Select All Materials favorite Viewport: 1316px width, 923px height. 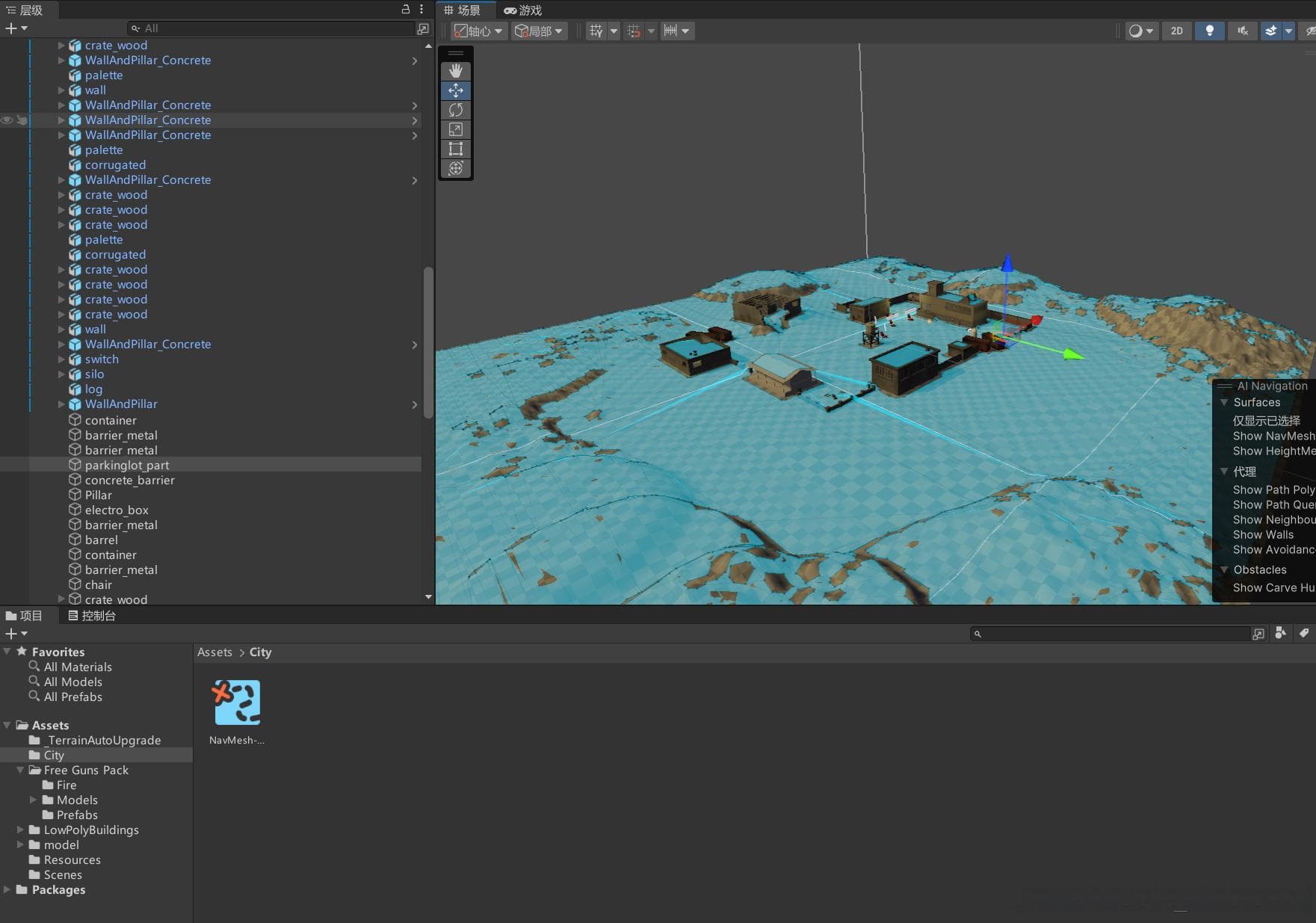[x=78, y=667]
